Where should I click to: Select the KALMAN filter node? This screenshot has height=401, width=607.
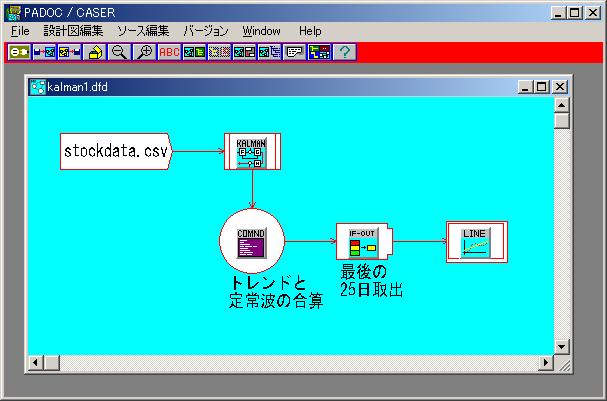click(x=252, y=152)
